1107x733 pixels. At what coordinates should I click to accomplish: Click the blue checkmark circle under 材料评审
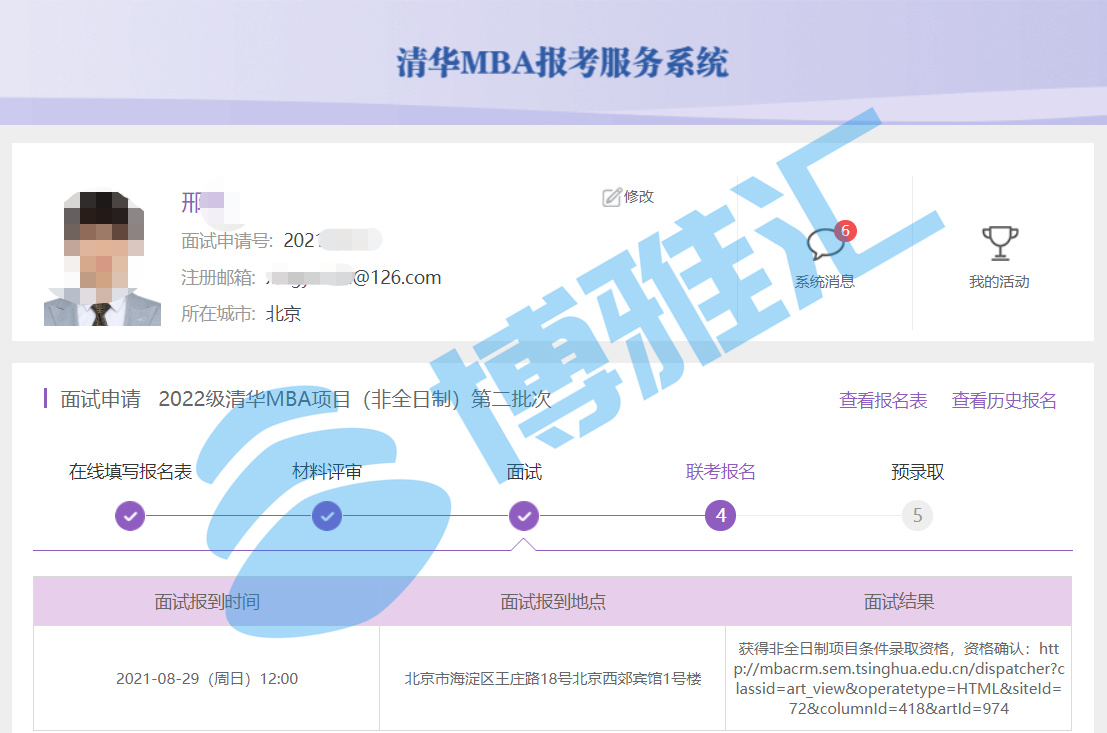(327, 516)
